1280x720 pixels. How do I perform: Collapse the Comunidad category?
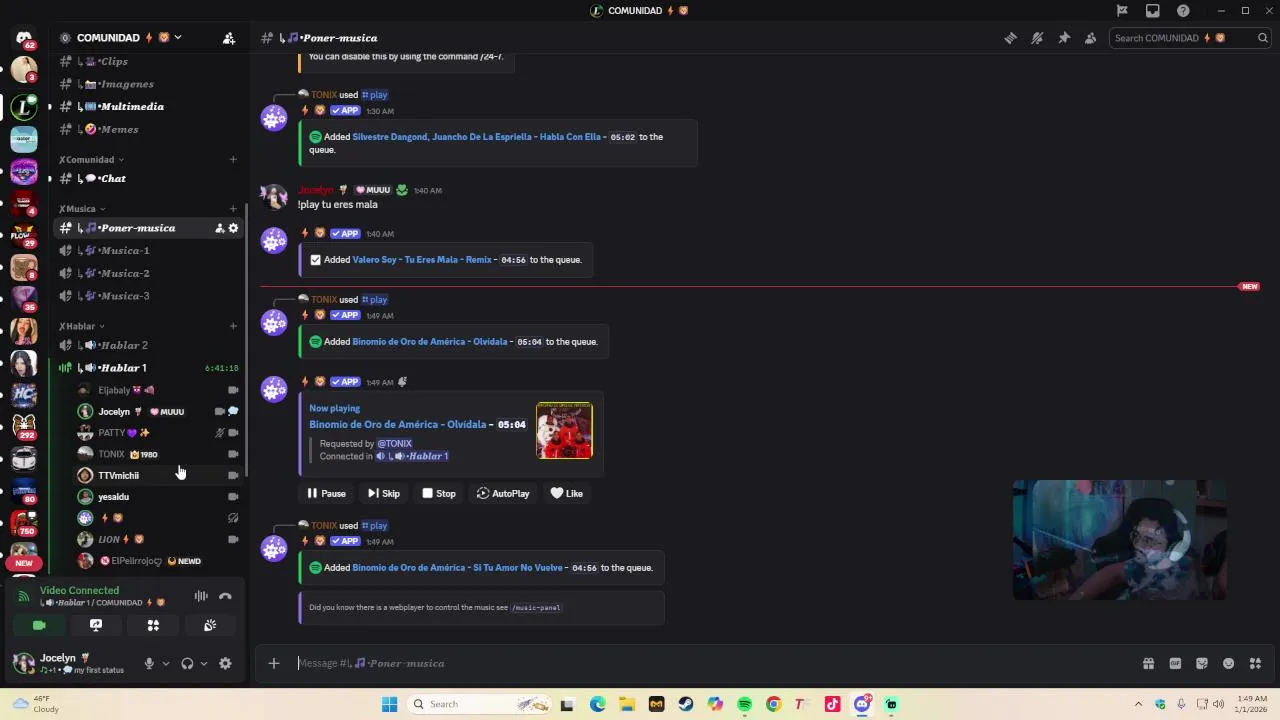(x=91, y=159)
